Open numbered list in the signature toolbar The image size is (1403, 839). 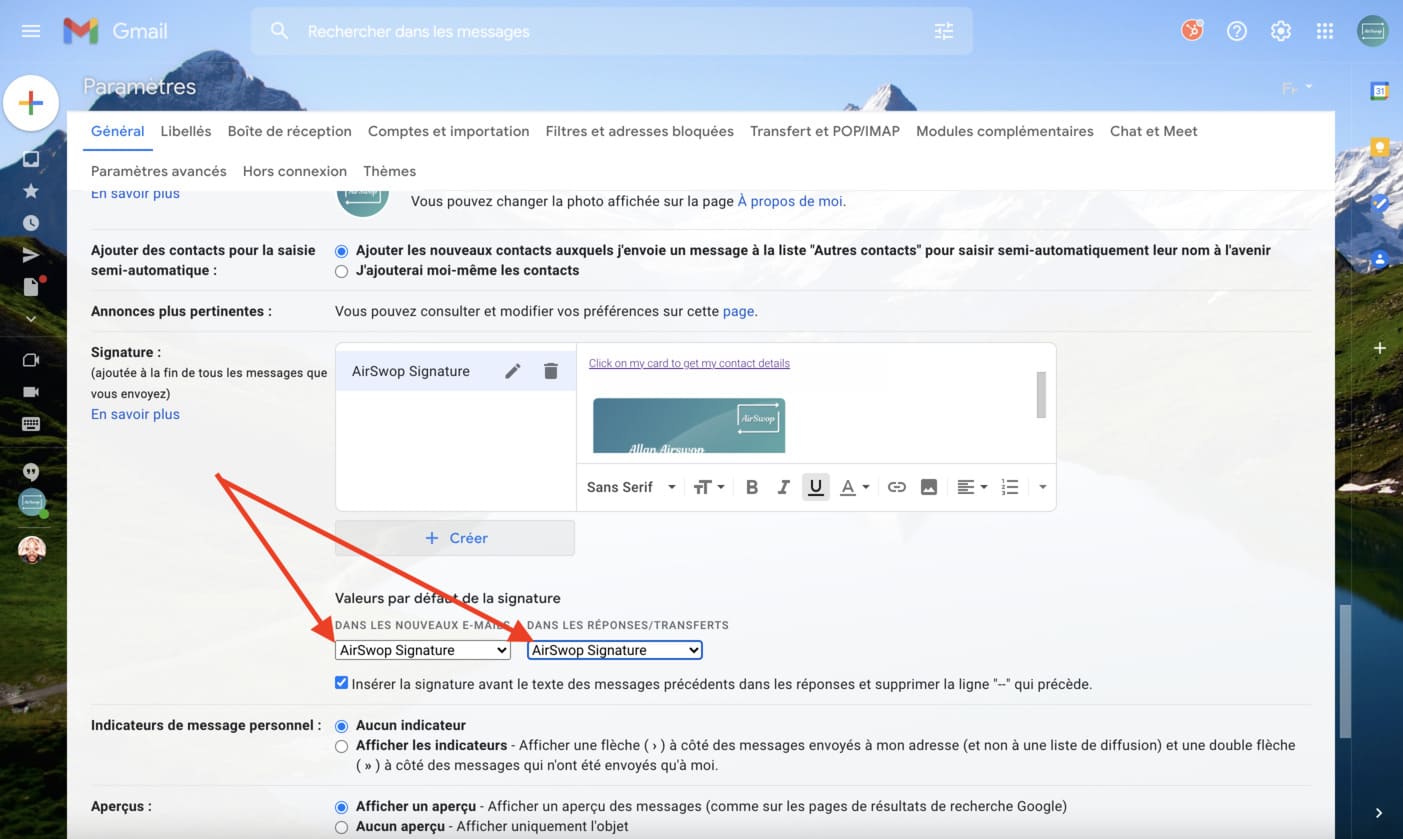click(1010, 487)
